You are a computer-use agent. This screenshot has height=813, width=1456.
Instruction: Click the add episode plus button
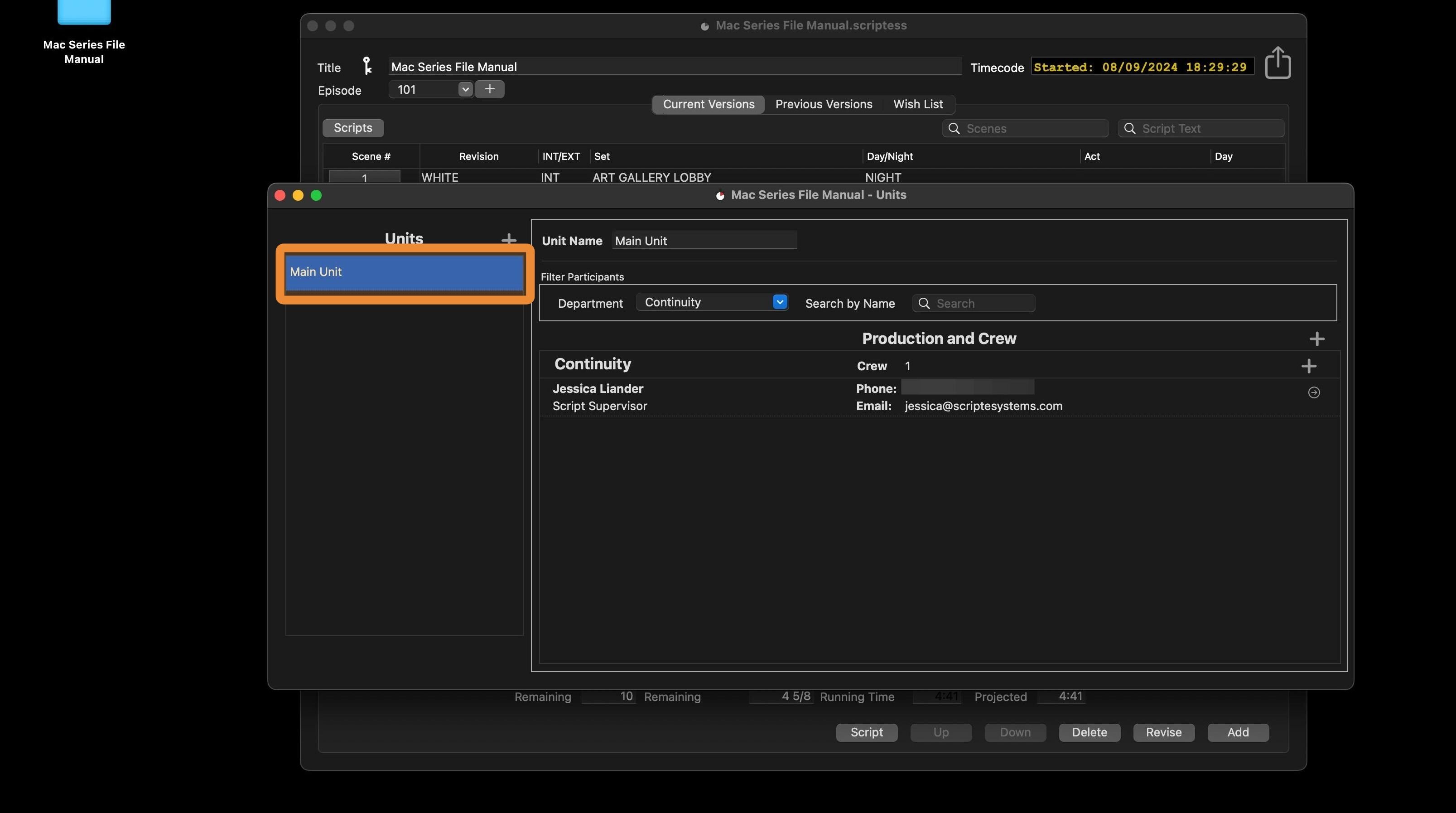489,89
